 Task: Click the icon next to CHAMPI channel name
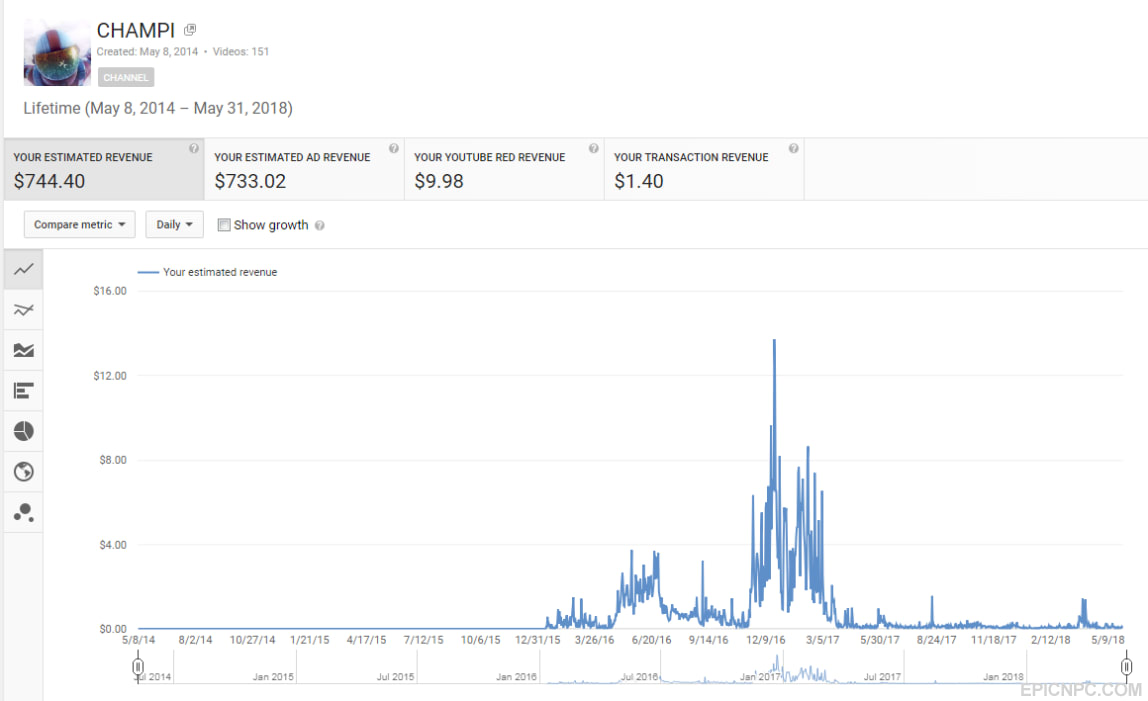pos(190,30)
